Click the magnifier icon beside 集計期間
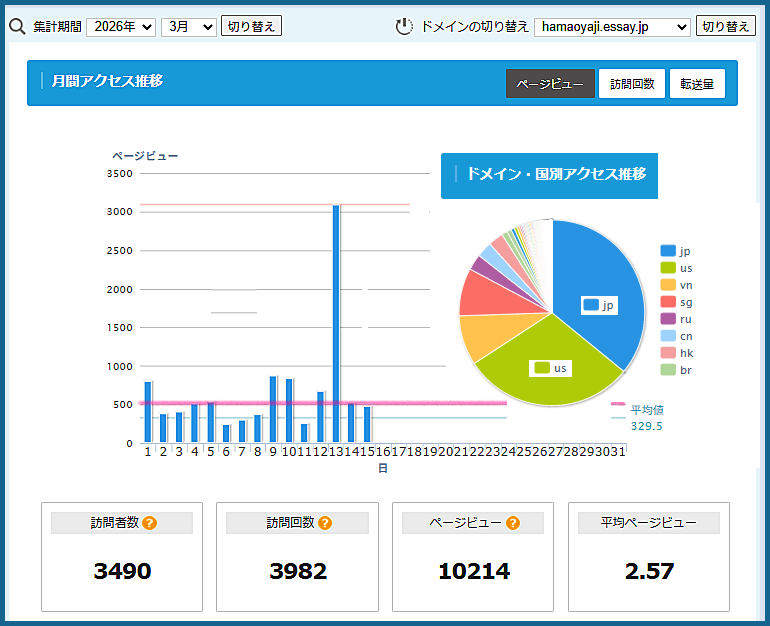Screen dimensions: 770x626 coord(17,26)
